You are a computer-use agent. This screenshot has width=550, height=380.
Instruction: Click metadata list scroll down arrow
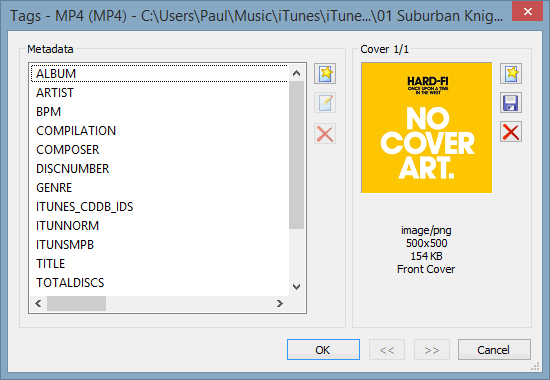[296, 287]
